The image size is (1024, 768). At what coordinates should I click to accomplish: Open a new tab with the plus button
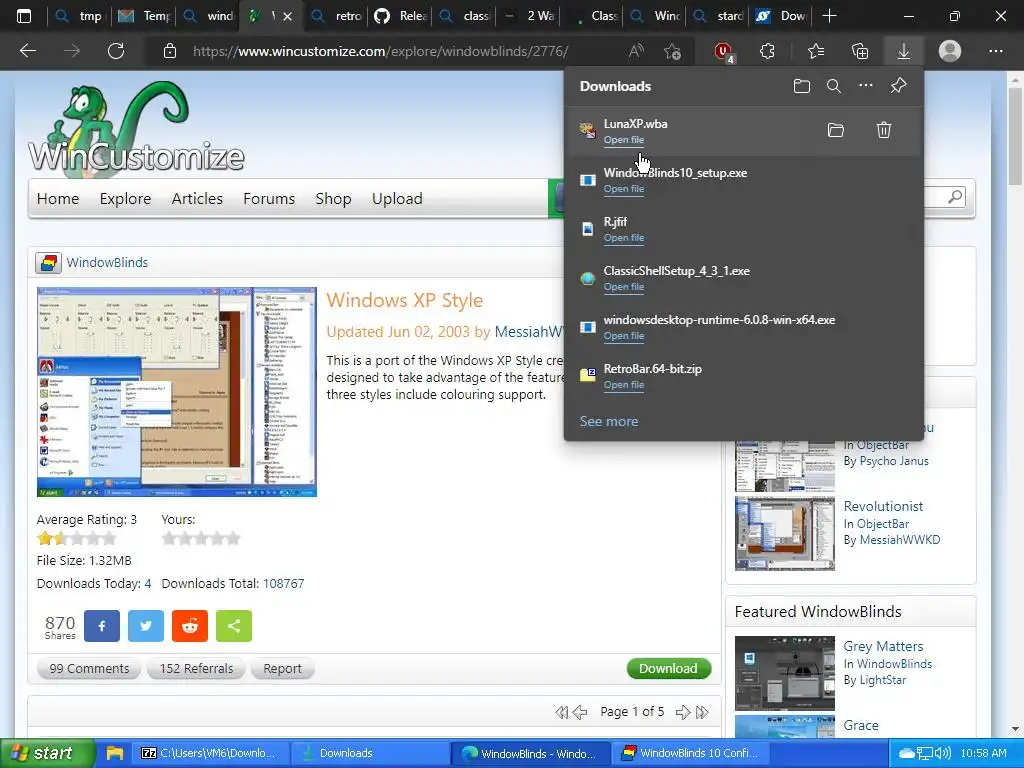click(829, 16)
